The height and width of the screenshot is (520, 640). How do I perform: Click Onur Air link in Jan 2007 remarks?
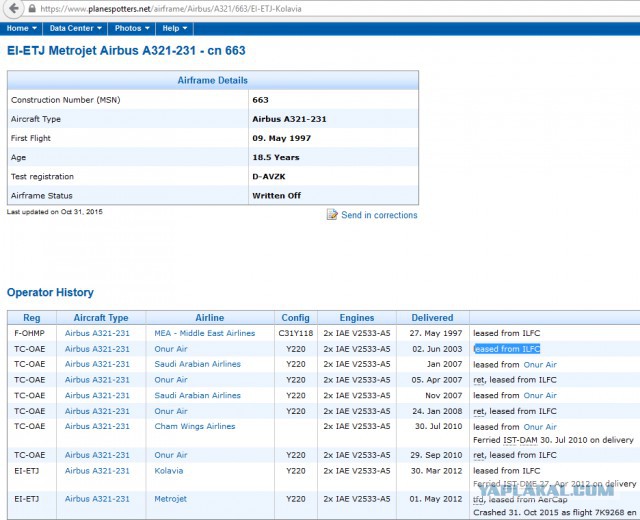(540, 365)
